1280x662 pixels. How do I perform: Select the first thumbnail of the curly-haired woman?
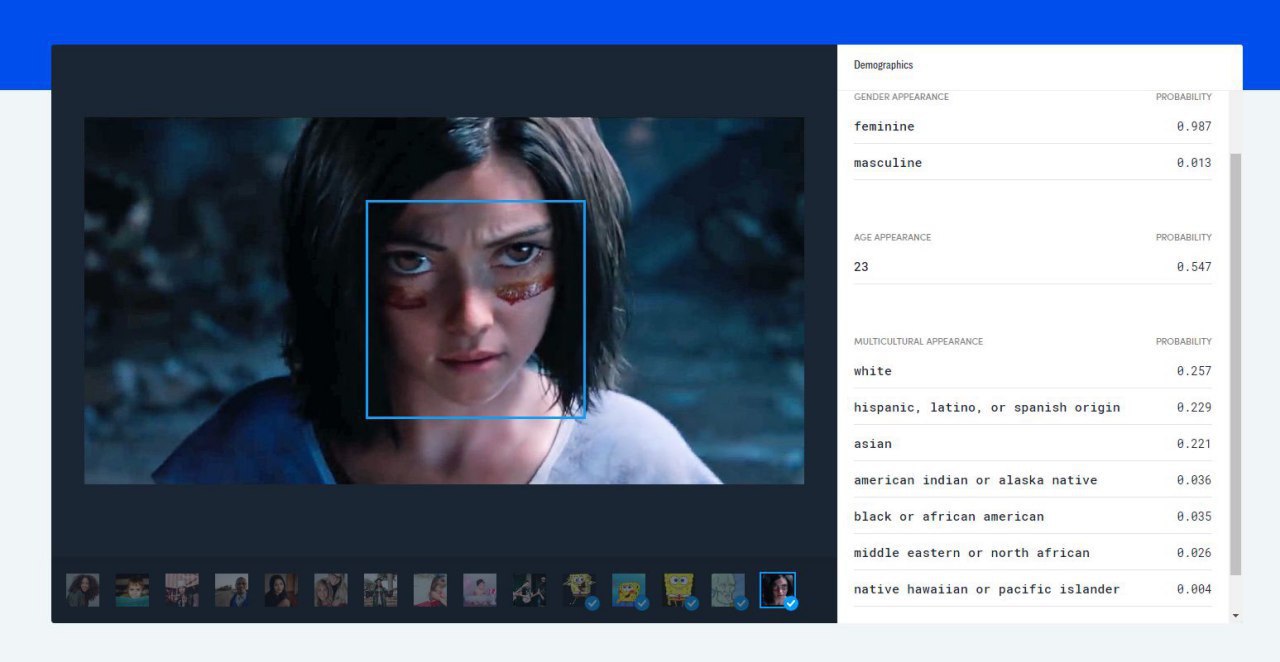(x=83, y=590)
